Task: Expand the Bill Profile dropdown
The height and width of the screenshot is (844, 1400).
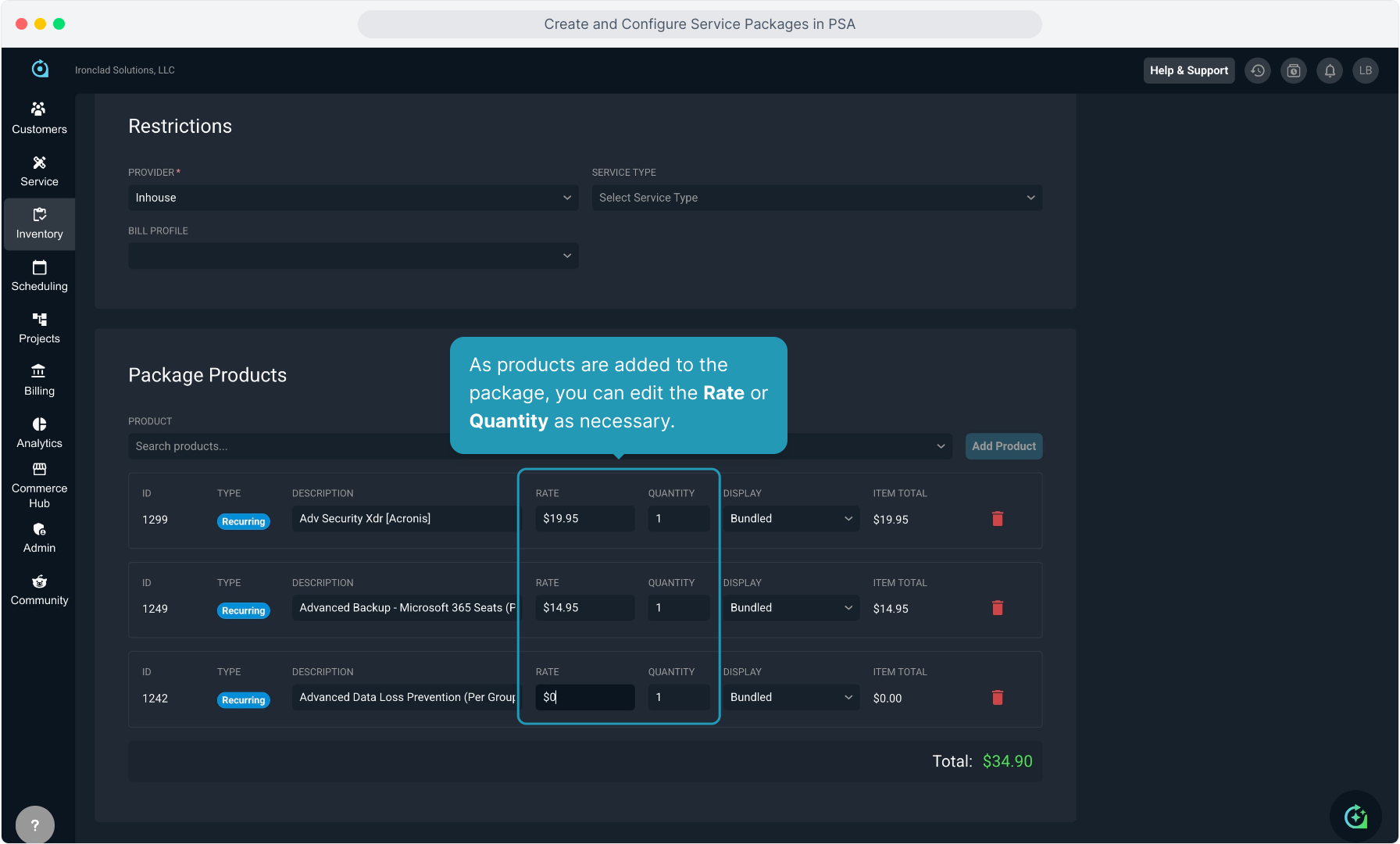Action: 353,256
